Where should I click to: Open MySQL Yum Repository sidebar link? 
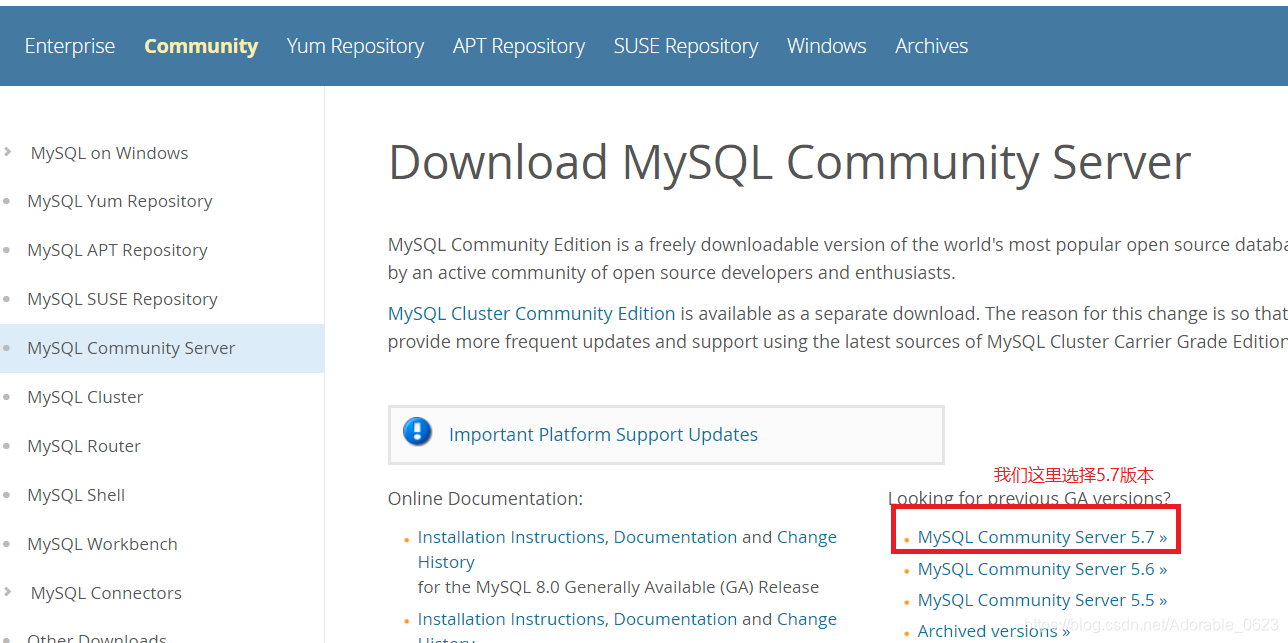pos(120,201)
